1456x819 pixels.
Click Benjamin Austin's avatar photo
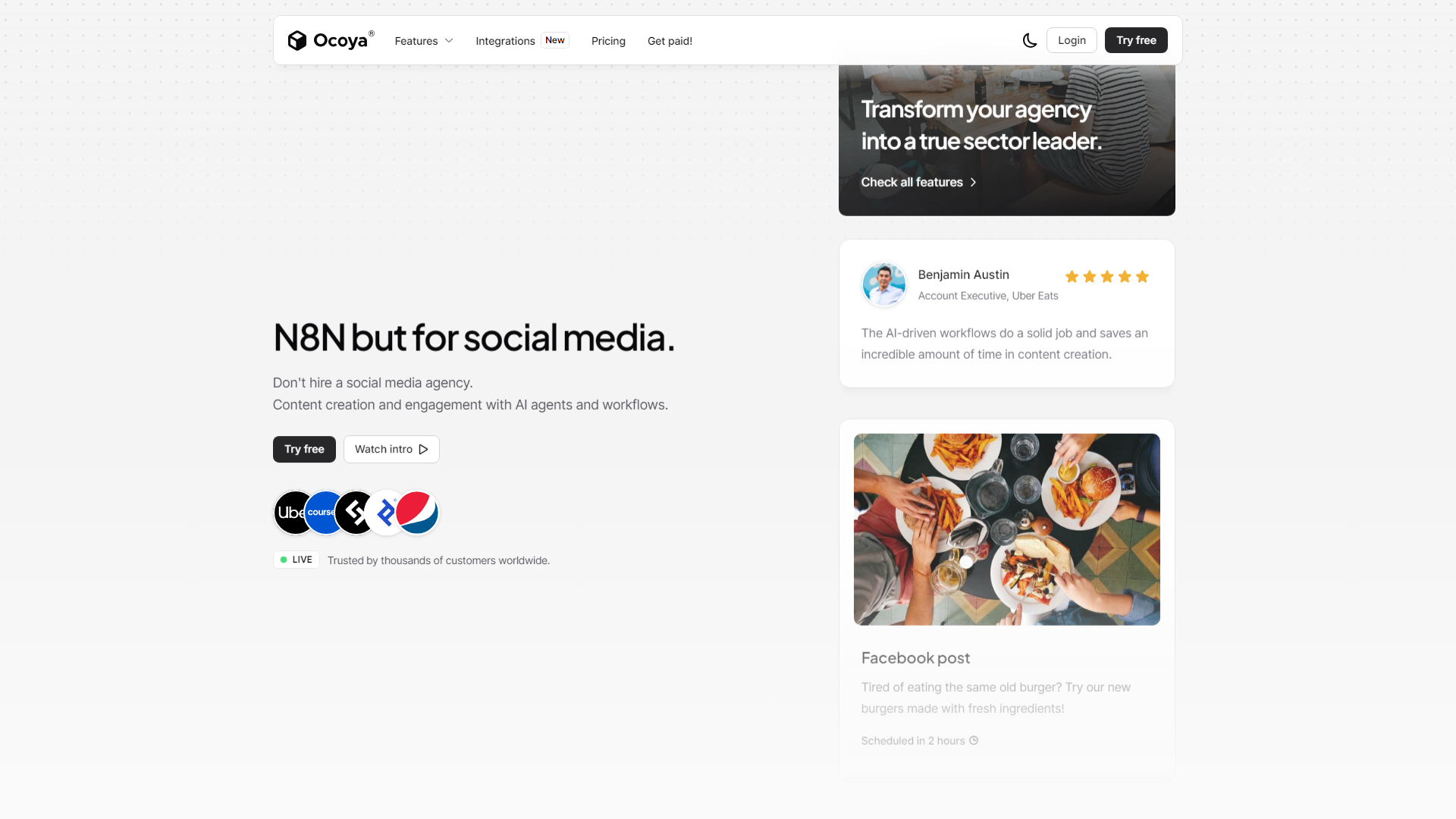coord(883,284)
